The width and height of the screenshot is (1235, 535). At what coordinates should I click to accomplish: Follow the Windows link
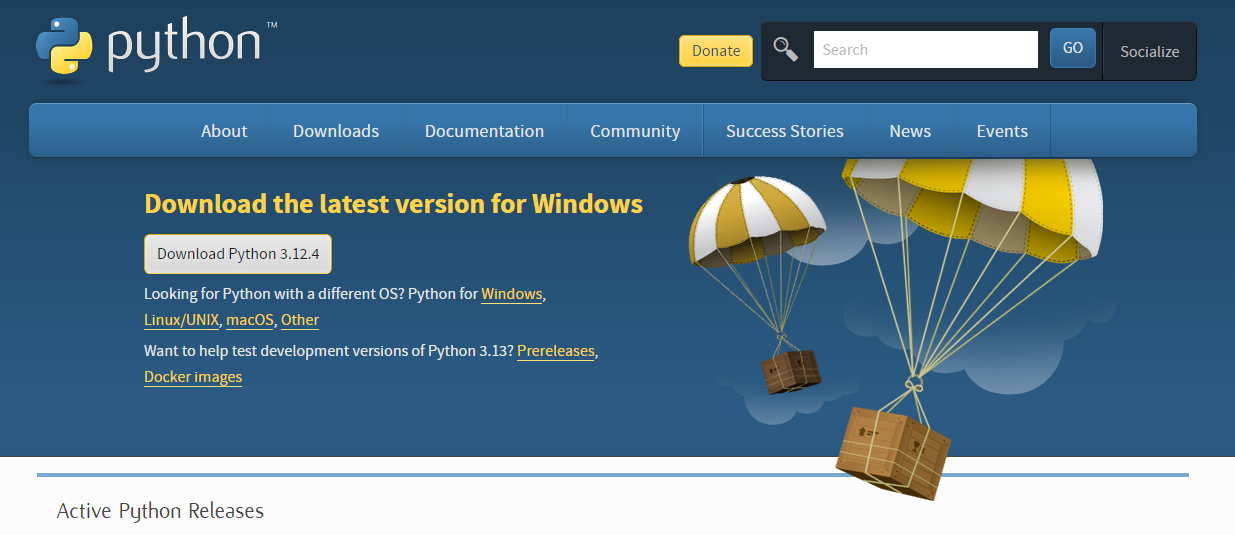[512, 294]
